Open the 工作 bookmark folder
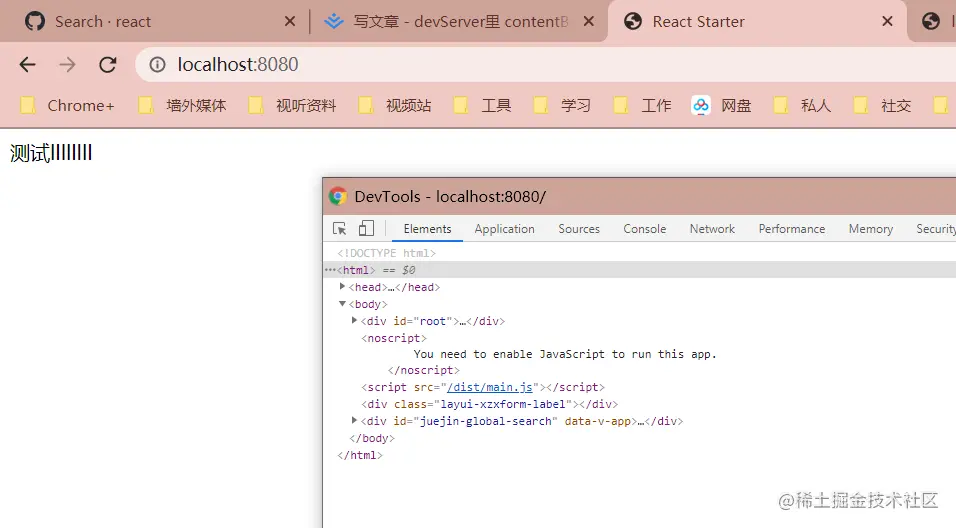This screenshot has height=528, width=956. (643, 105)
